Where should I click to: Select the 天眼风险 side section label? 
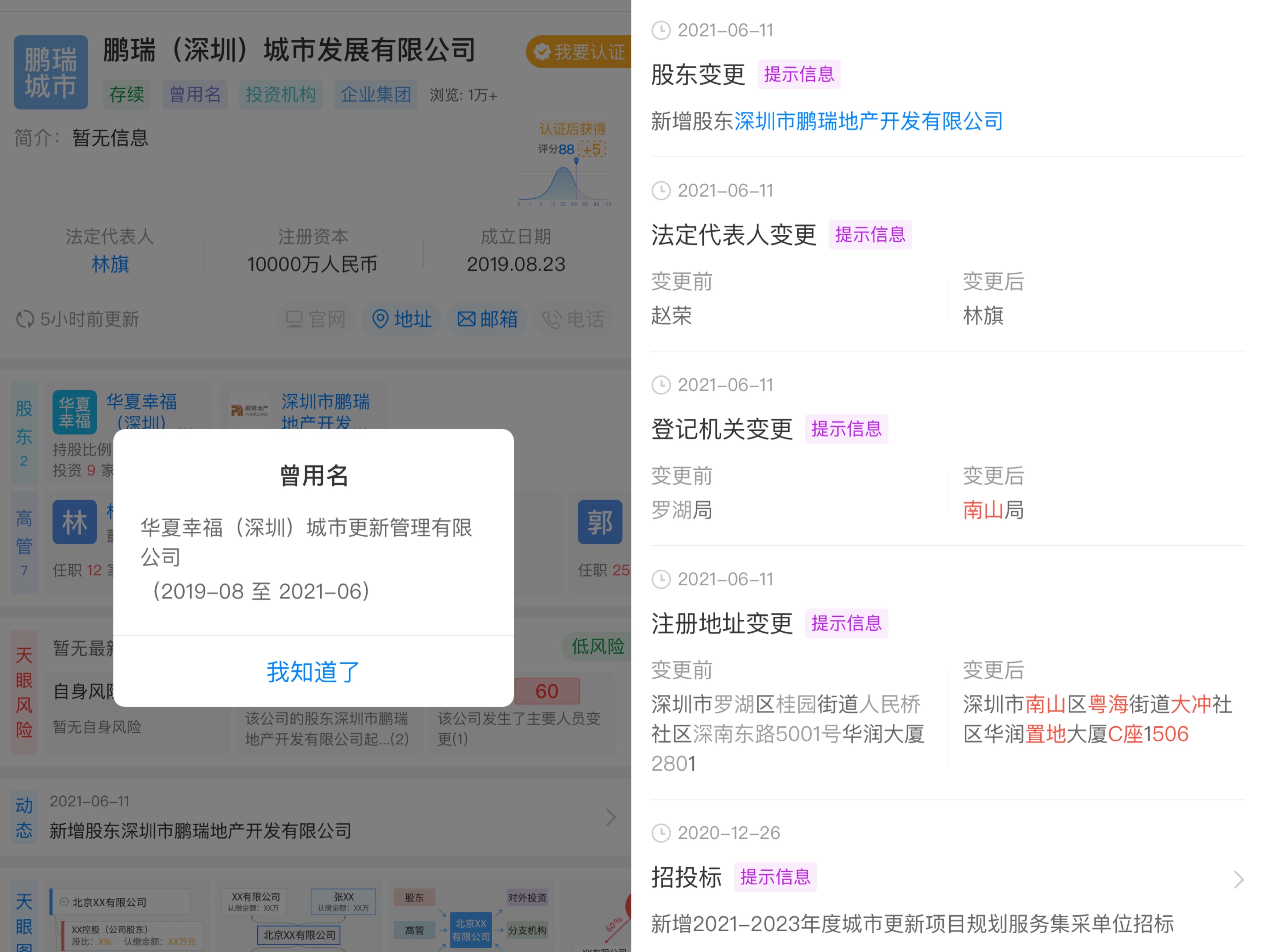[24, 692]
